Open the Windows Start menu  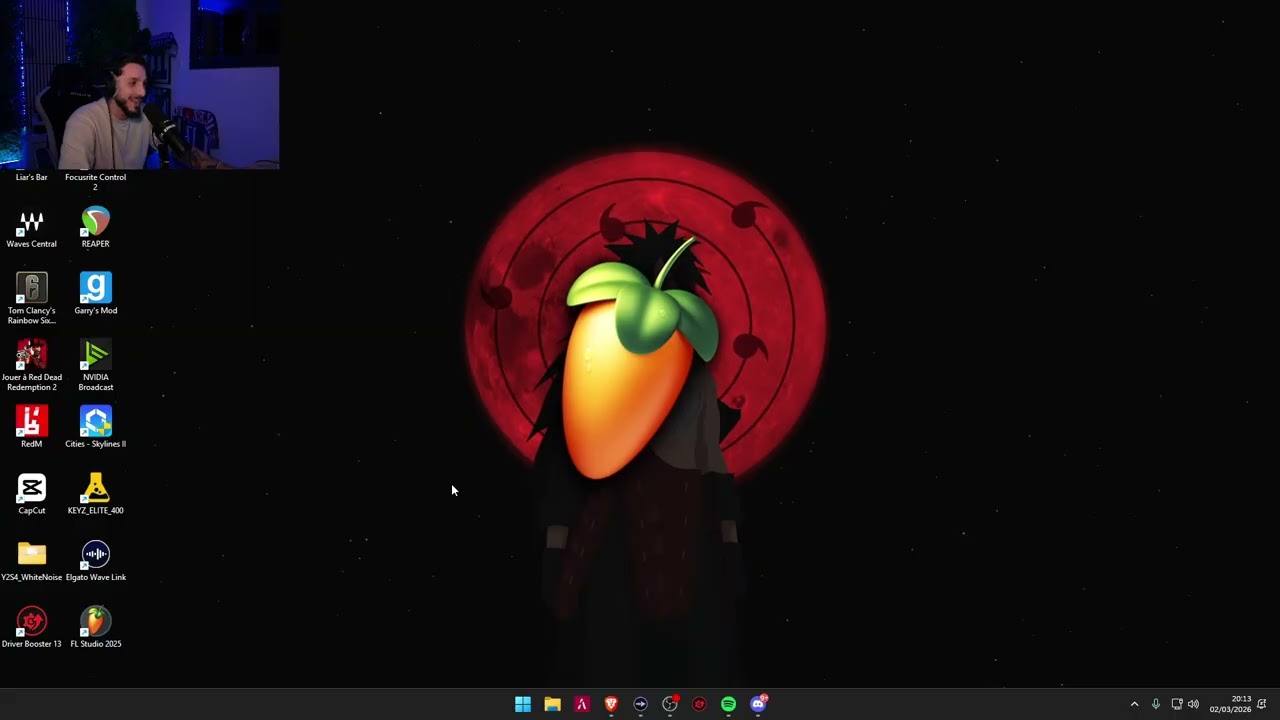click(x=523, y=704)
